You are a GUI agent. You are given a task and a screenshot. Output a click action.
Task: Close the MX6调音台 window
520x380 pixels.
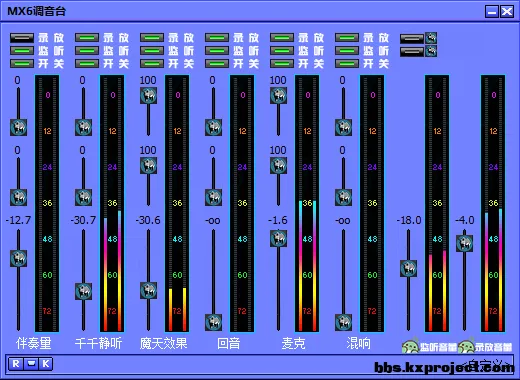coord(507,12)
